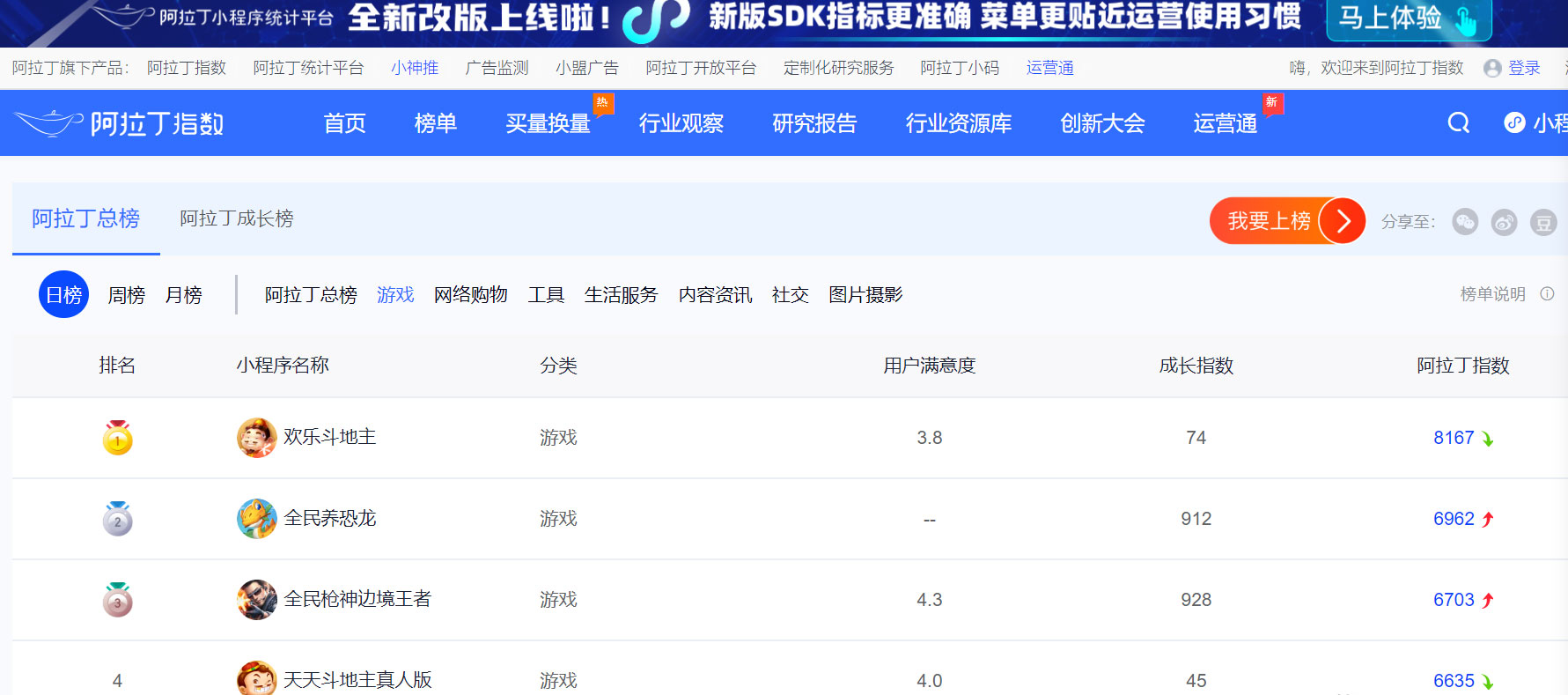
Task: Switch to the 阿拉丁总榜 tab
Action: [86, 218]
